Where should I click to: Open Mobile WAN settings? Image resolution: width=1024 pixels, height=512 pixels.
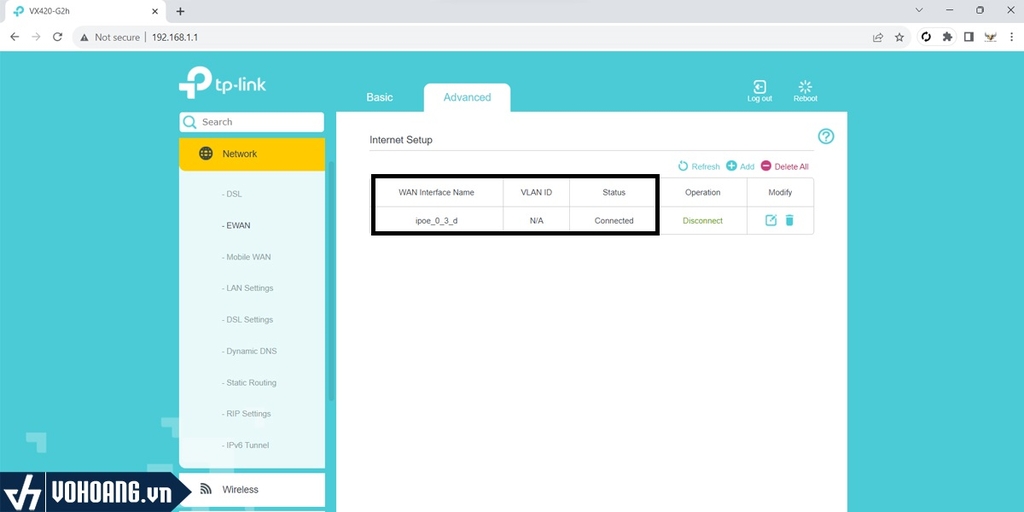click(246, 257)
